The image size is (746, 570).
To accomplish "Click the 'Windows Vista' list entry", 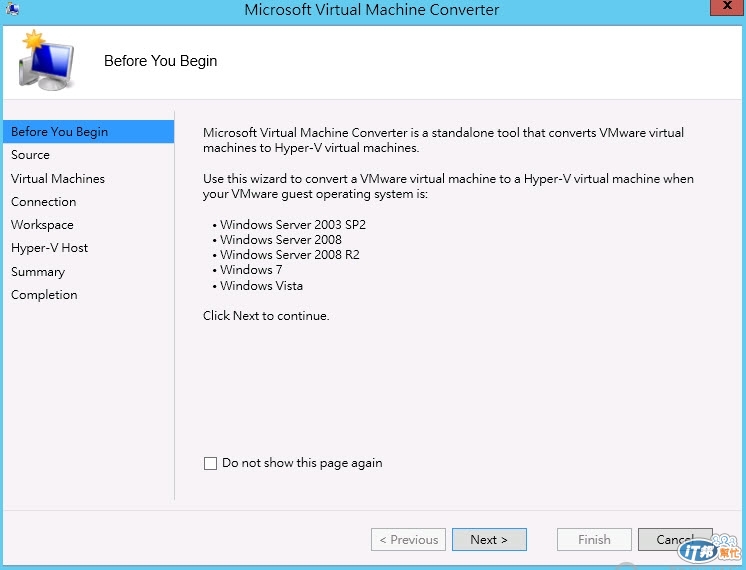I will [x=261, y=285].
